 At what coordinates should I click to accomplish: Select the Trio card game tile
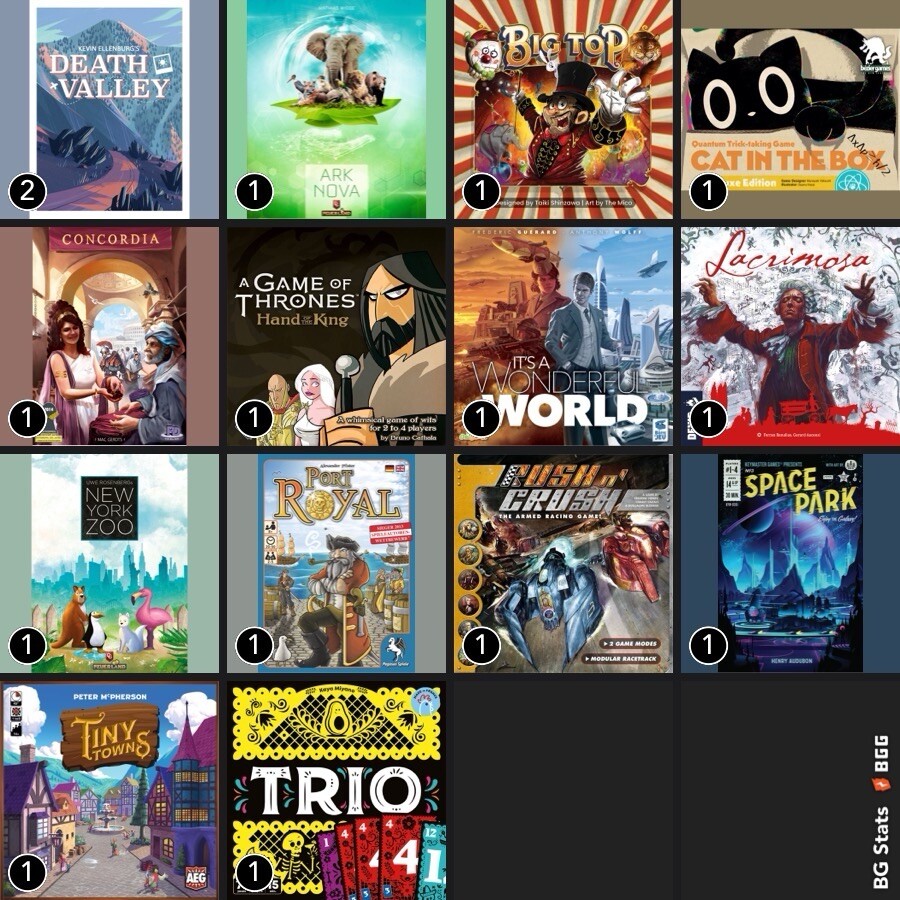coord(336,790)
